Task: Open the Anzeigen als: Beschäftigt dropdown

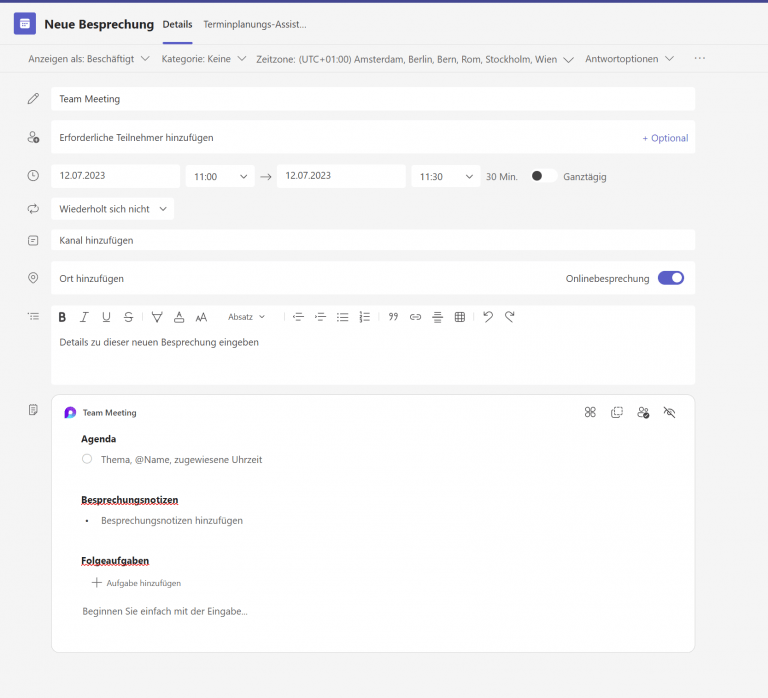Action: click(89, 59)
